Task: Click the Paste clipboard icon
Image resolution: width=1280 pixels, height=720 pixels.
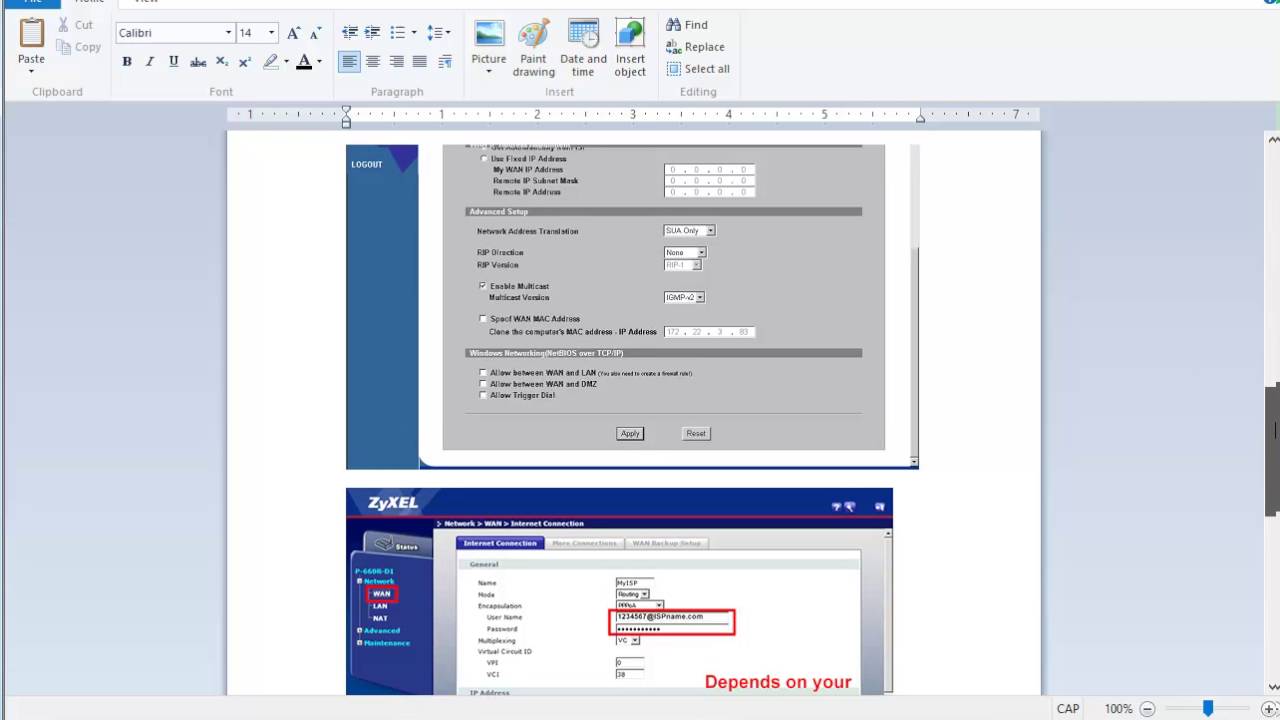Action: 32,34
